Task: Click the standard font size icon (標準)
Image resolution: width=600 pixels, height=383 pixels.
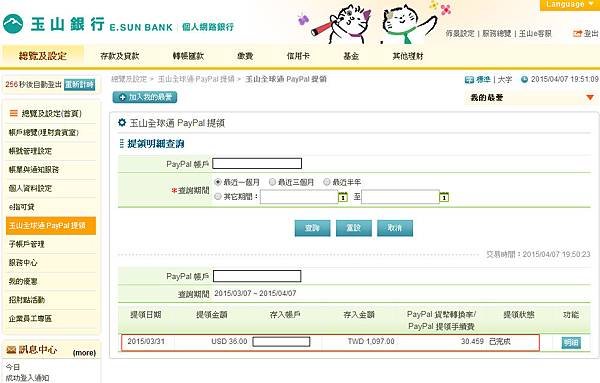Action: pyautogui.click(x=469, y=80)
